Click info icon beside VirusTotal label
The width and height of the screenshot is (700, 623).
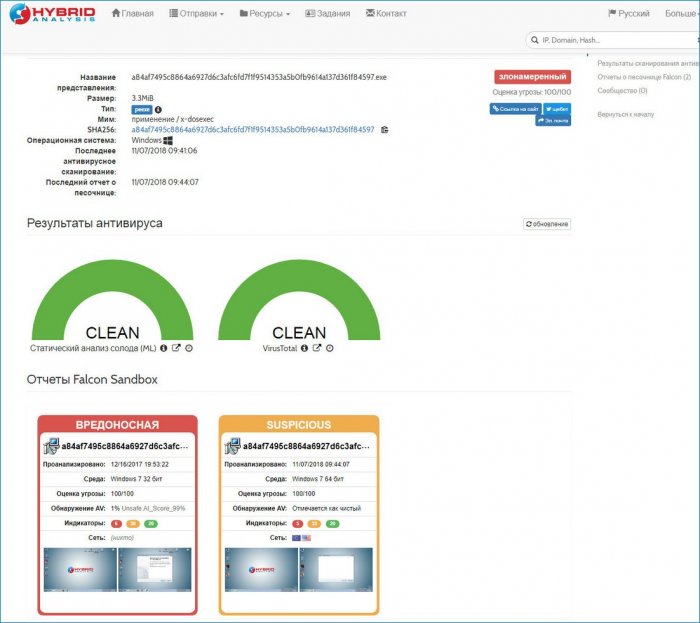(304, 348)
